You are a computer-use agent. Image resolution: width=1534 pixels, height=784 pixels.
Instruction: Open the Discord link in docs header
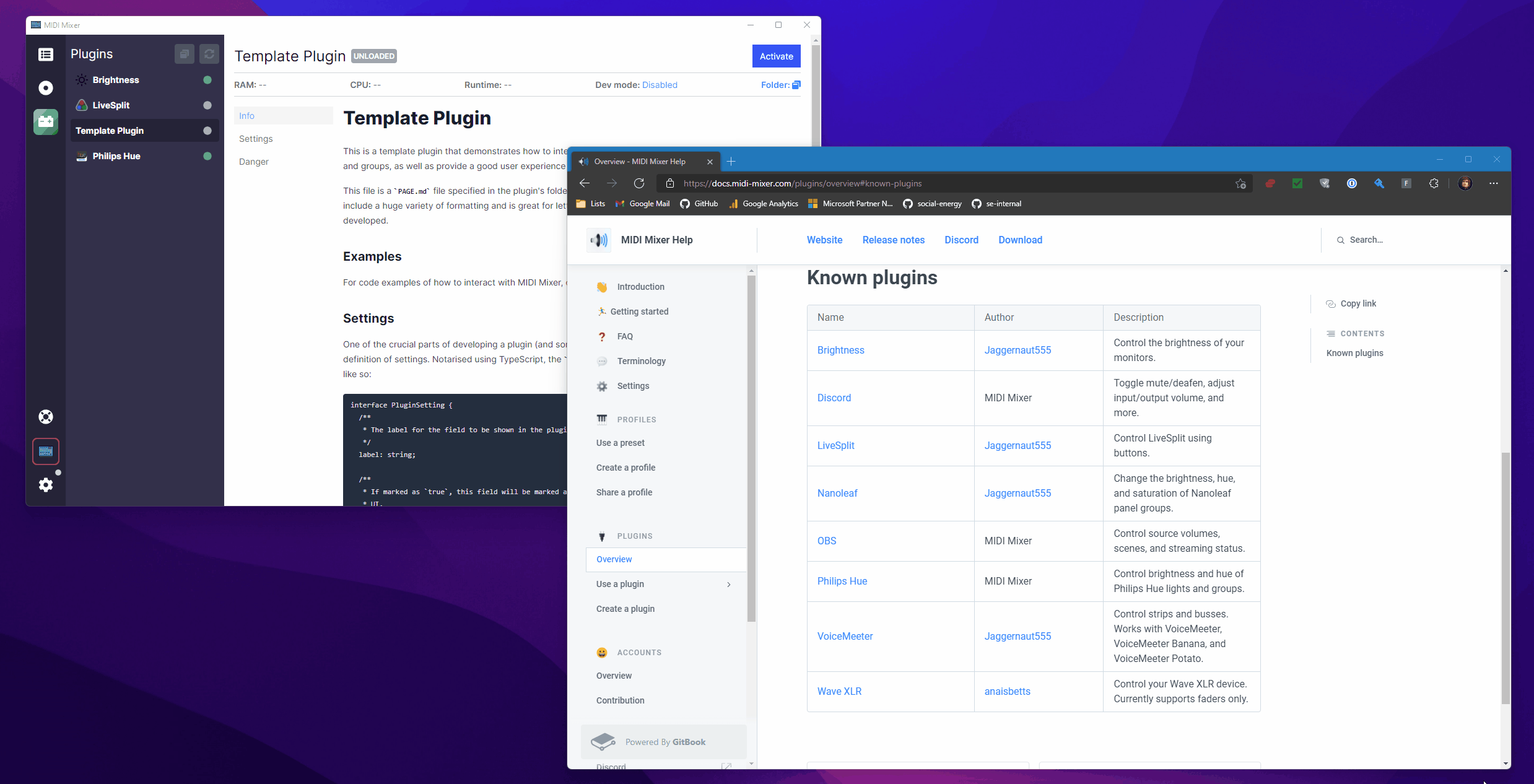point(961,240)
